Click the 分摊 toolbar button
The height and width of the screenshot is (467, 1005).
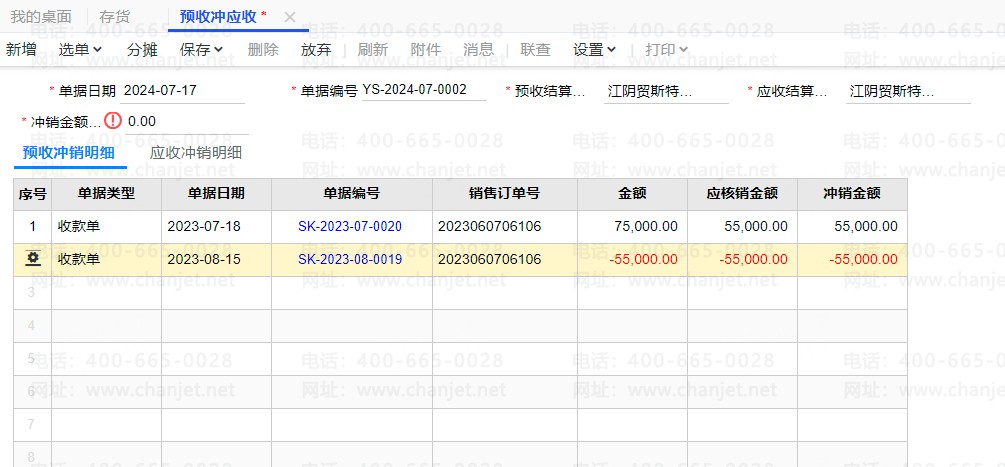(142, 49)
